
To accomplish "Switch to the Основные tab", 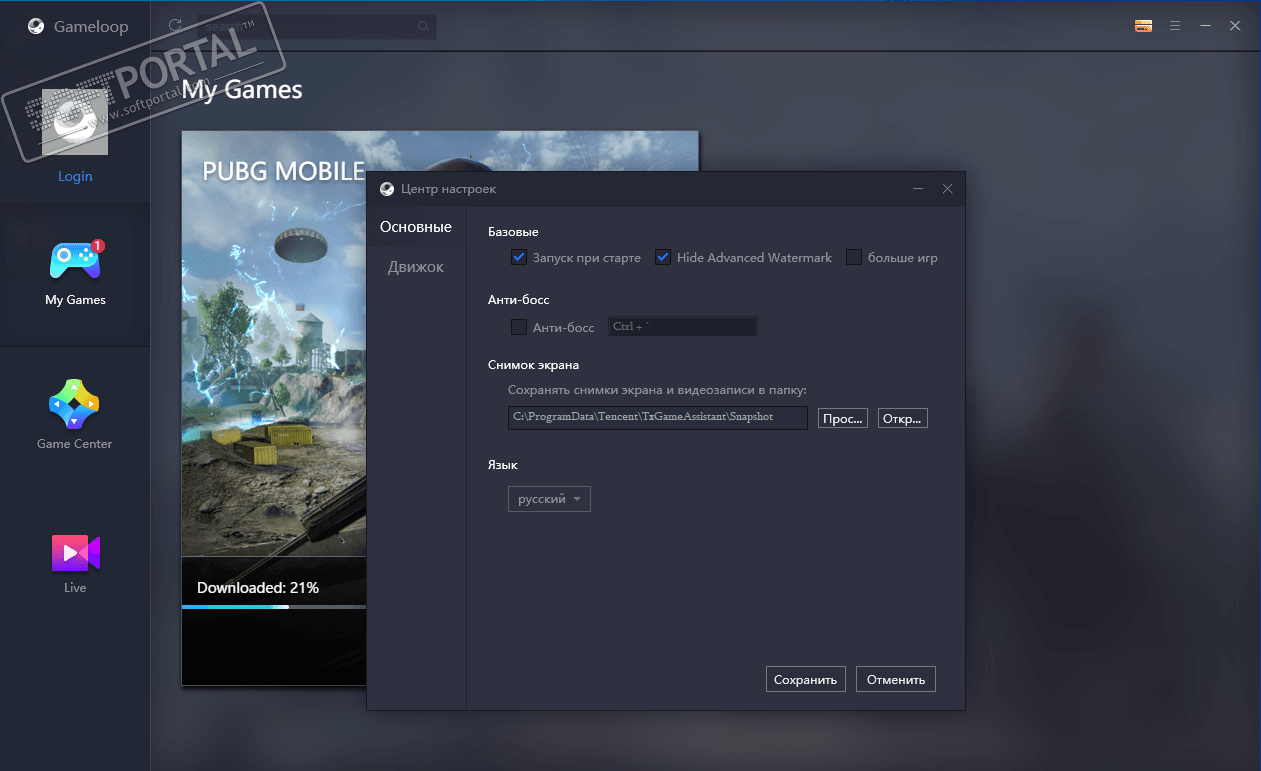I will (x=416, y=227).
